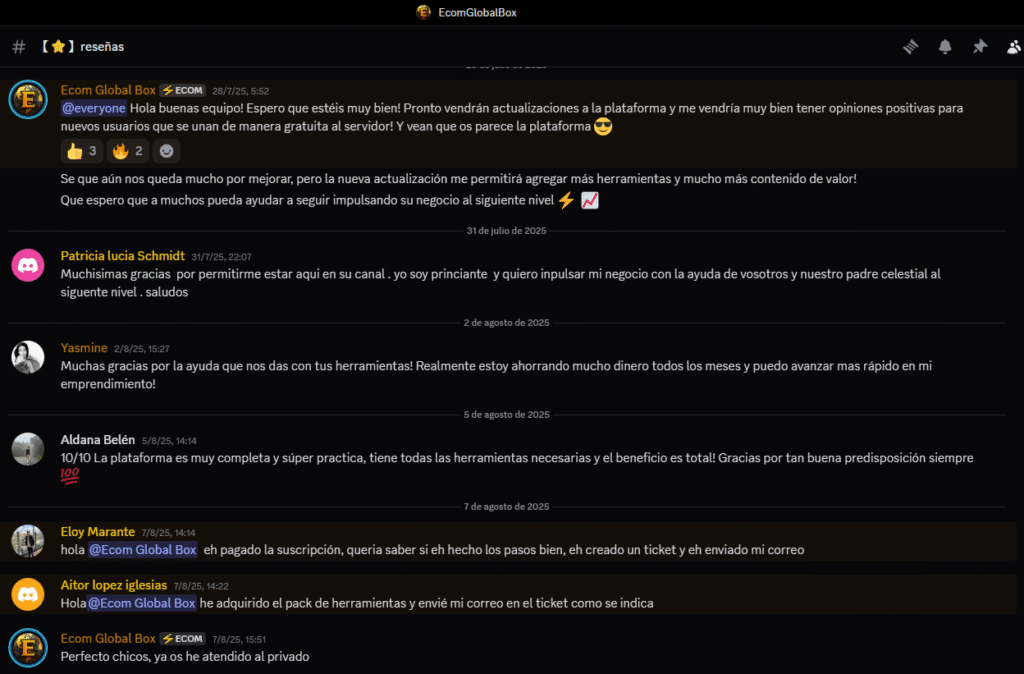This screenshot has height=674, width=1024.
Task: Open Yasmine's profile picture
Action: point(28,357)
